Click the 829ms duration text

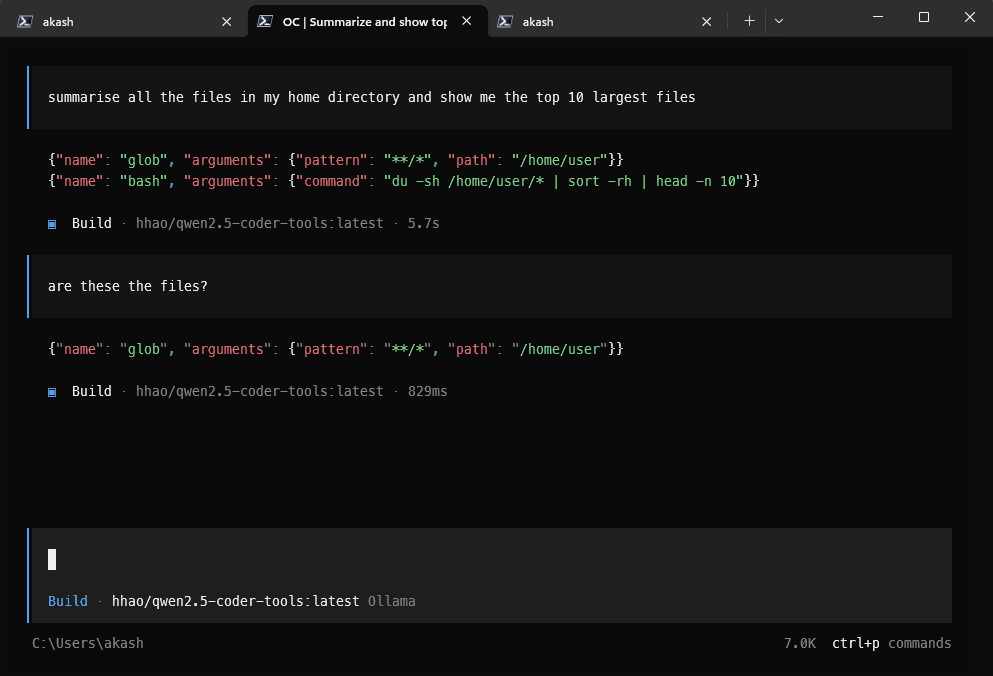tap(427, 391)
